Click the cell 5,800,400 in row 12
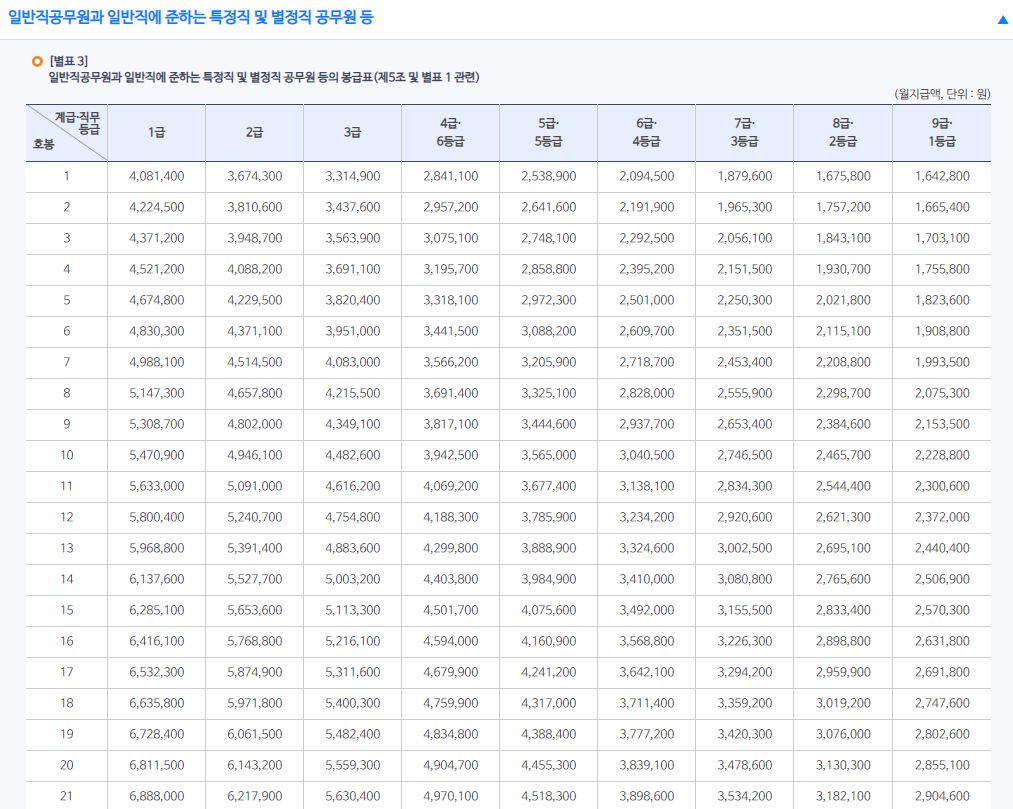Viewport: 1013px width, 809px height. coord(156,518)
